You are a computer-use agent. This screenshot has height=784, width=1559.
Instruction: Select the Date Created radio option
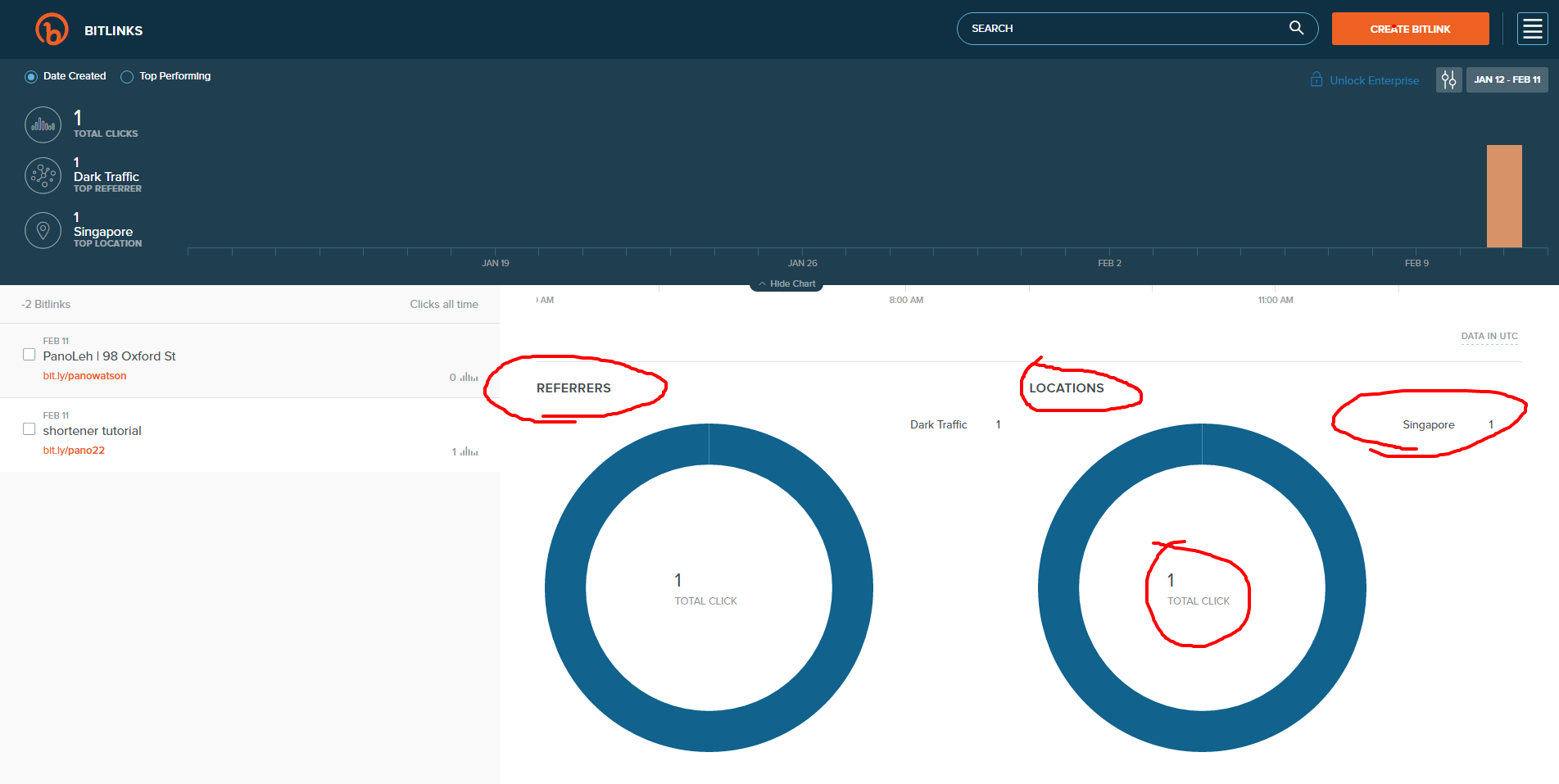click(x=31, y=77)
